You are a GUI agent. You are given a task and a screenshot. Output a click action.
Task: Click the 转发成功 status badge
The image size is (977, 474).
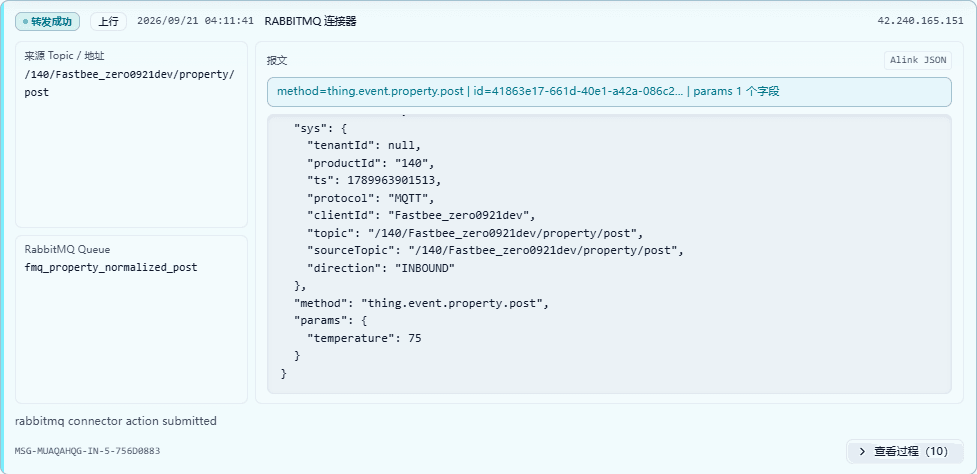pos(47,21)
